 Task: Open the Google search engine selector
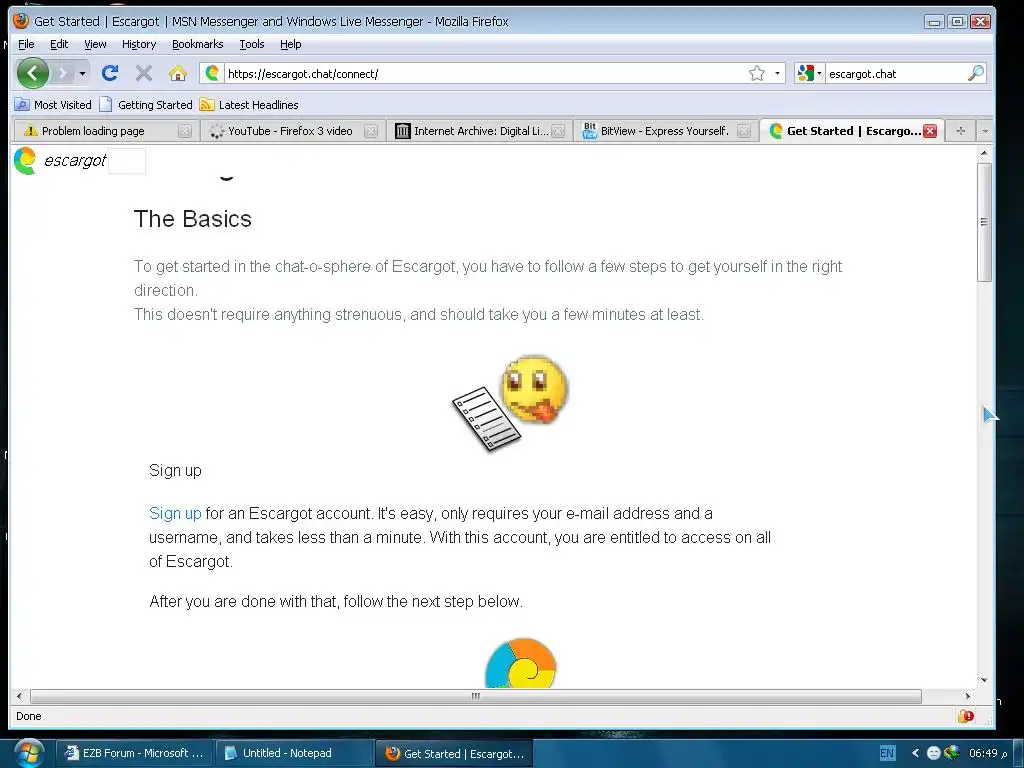click(x=810, y=73)
